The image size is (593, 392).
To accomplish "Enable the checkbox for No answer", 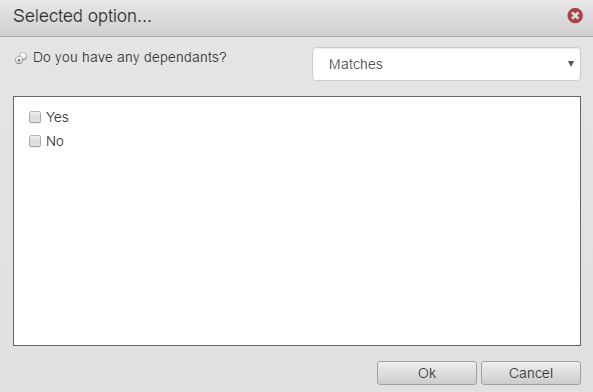I will click(35, 141).
